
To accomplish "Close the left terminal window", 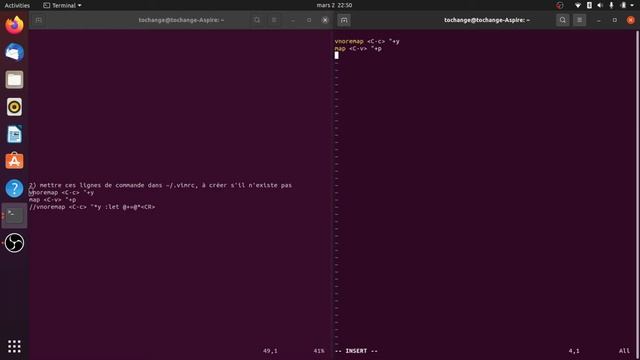I will pyautogui.click(x=325, y=20).
